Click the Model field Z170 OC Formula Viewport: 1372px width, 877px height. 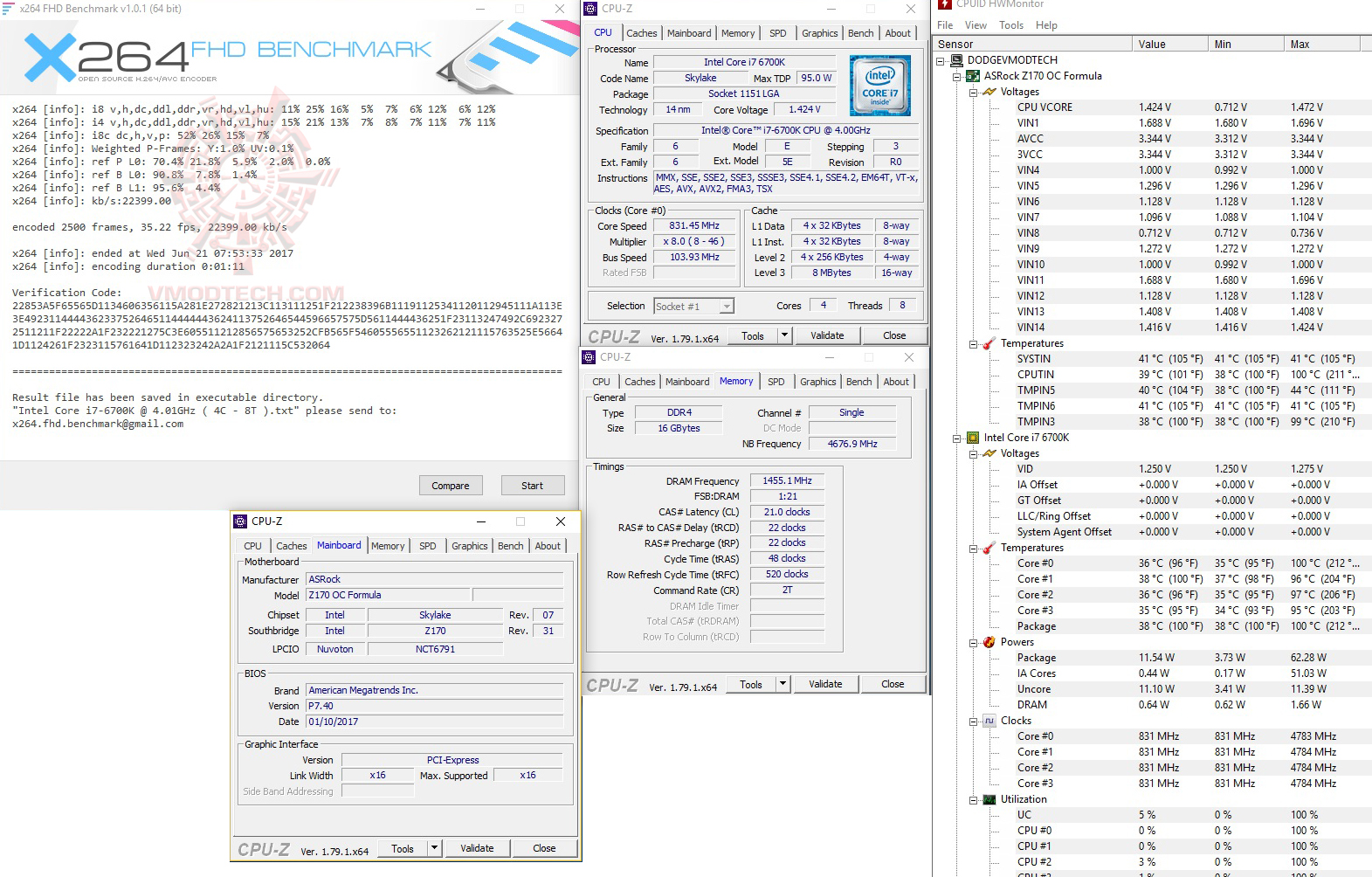coord(388,595)
